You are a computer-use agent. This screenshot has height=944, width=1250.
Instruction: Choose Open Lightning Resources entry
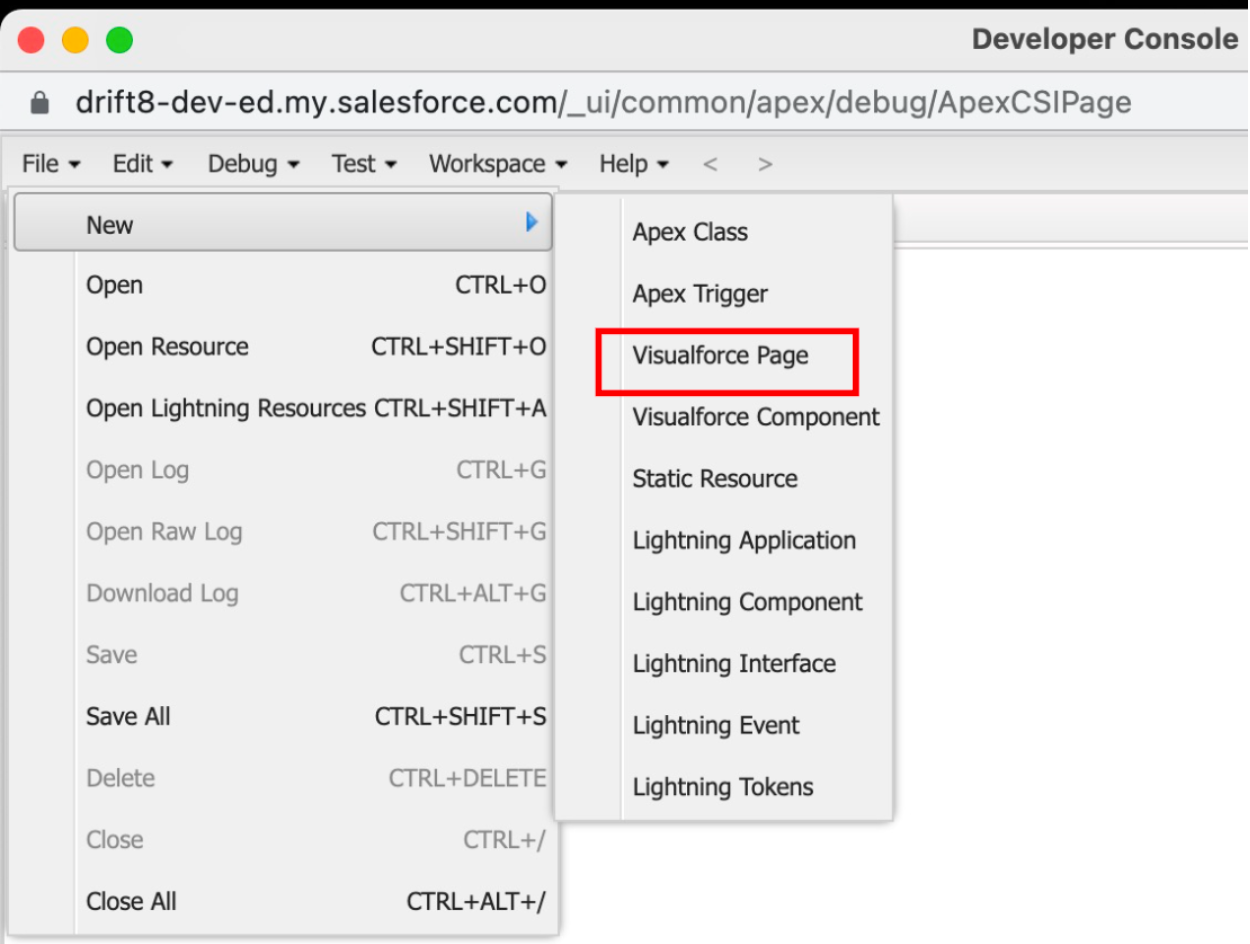(x=316, y=409)
